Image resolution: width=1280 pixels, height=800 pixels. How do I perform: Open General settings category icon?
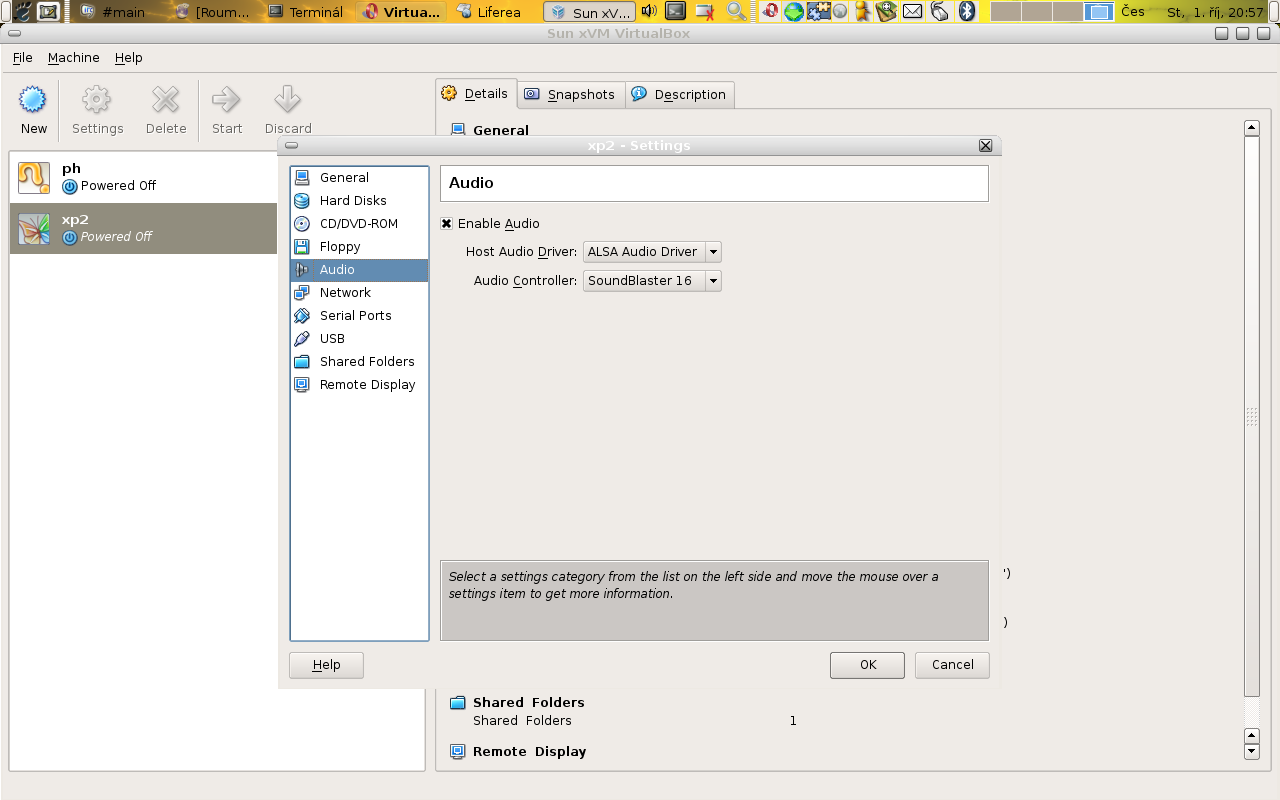tap(302, 178)
